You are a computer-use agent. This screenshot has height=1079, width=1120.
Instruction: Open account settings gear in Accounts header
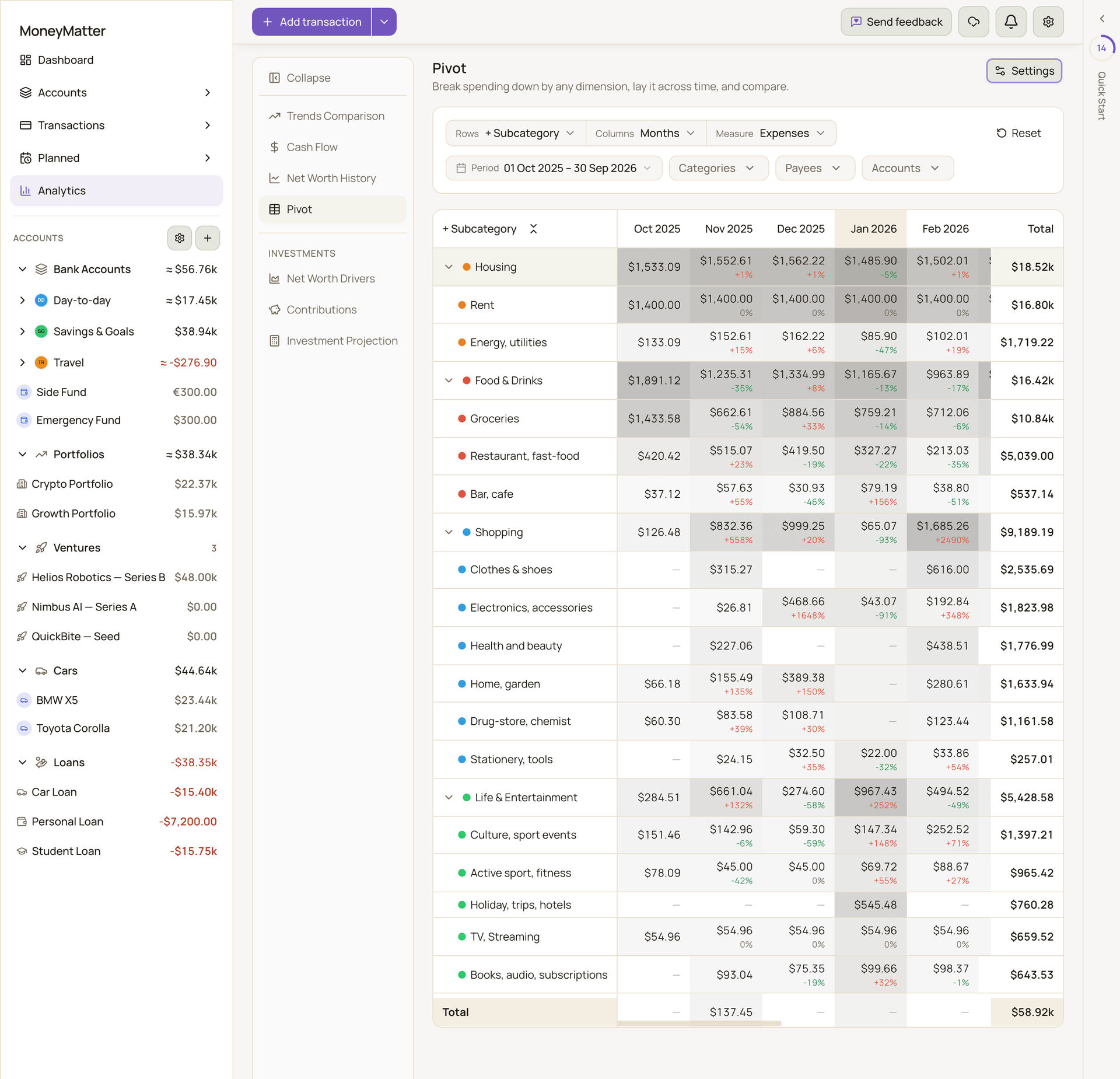179,238
